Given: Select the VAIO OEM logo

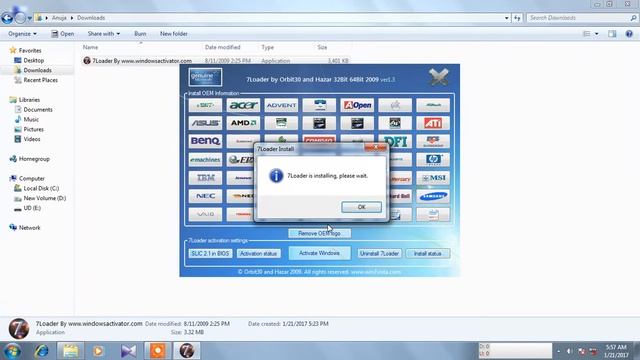Looking at the screenshot, I should (205, 214).
